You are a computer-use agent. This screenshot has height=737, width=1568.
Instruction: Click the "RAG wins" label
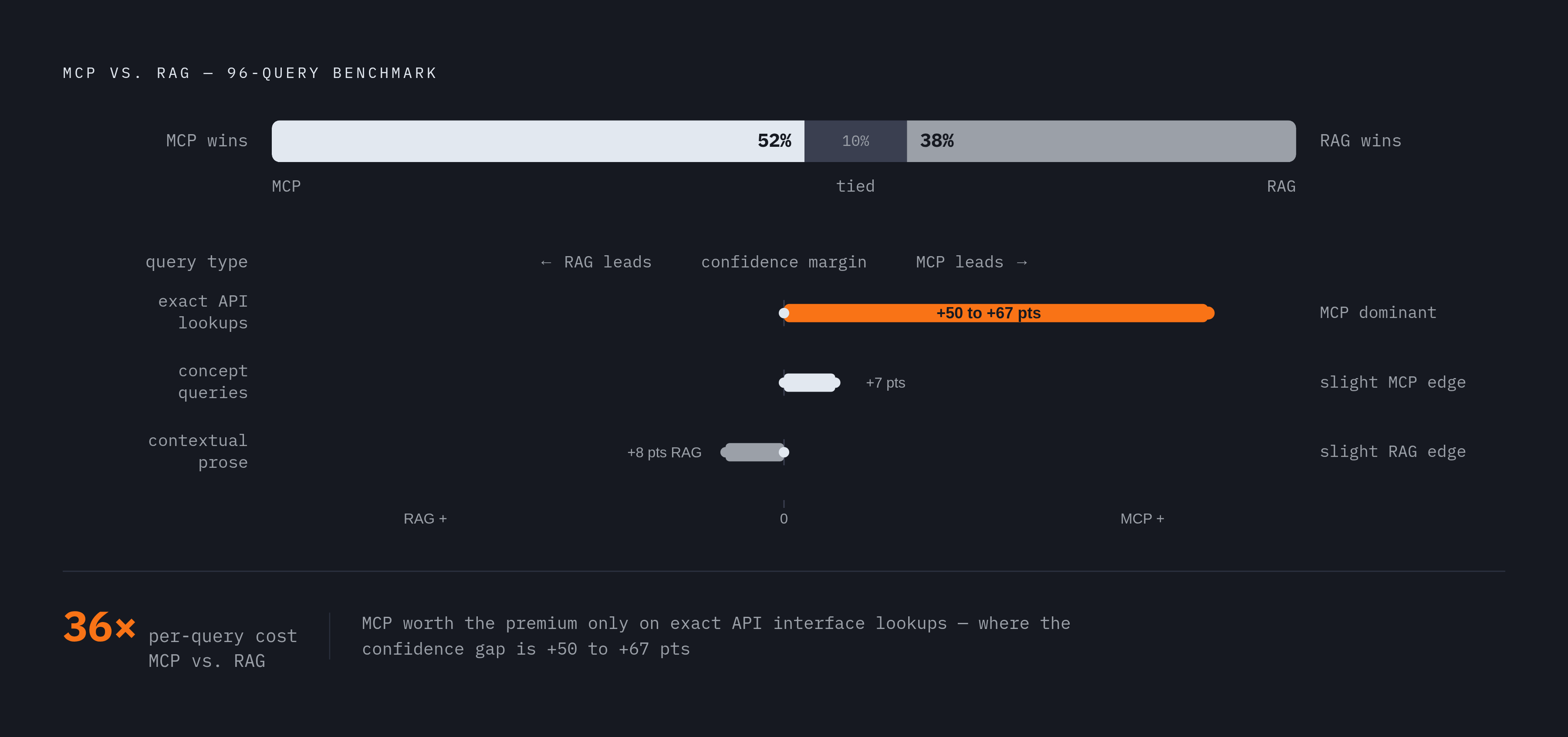[x=1360, y=141]
